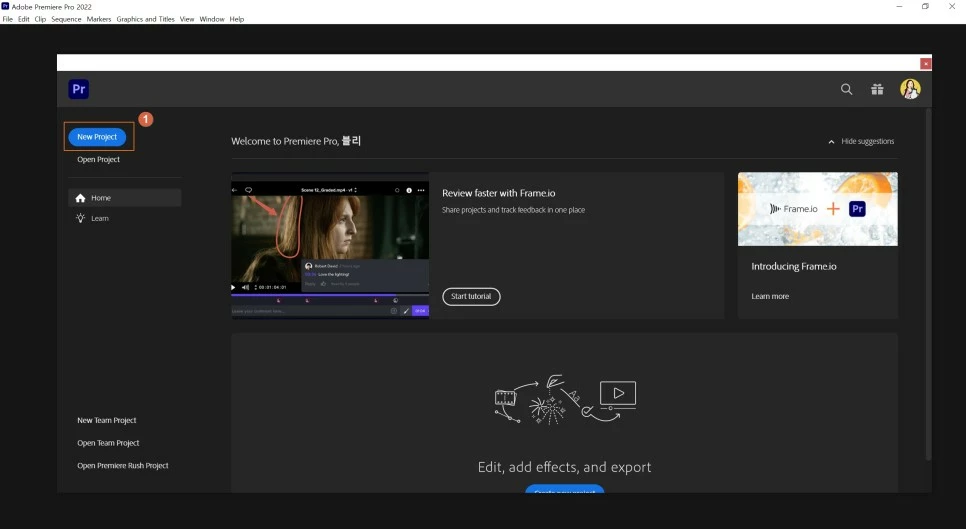Click Learn more under Introducing Frame.io

tap(770, 296)
